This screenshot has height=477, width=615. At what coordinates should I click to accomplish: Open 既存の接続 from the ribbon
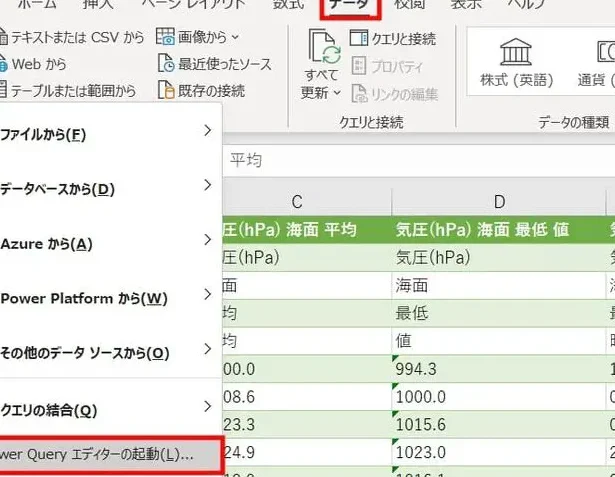(166, 91)
